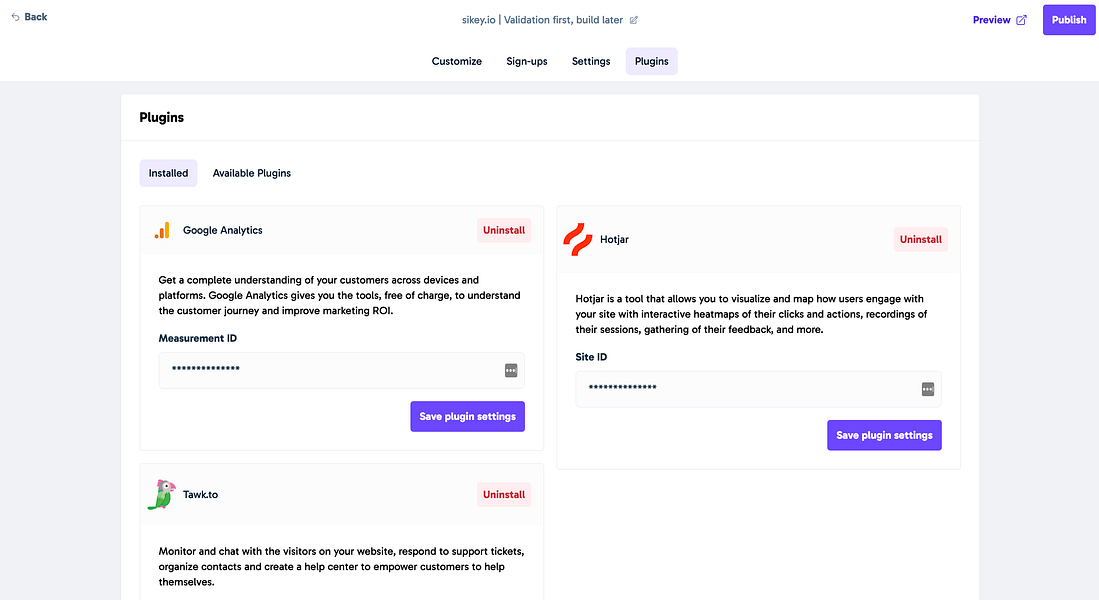Click the Google Analytics plugin icon
The width and height of the screenshot is (1099, 600).
pos(161,230)
